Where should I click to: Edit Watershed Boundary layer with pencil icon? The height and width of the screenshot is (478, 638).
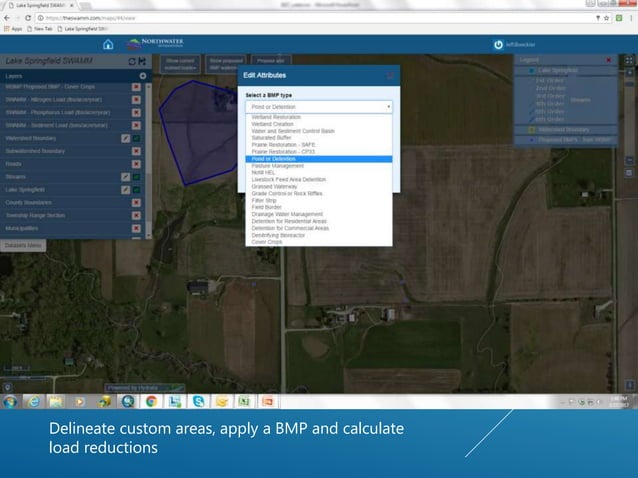[x=125, y=138]
